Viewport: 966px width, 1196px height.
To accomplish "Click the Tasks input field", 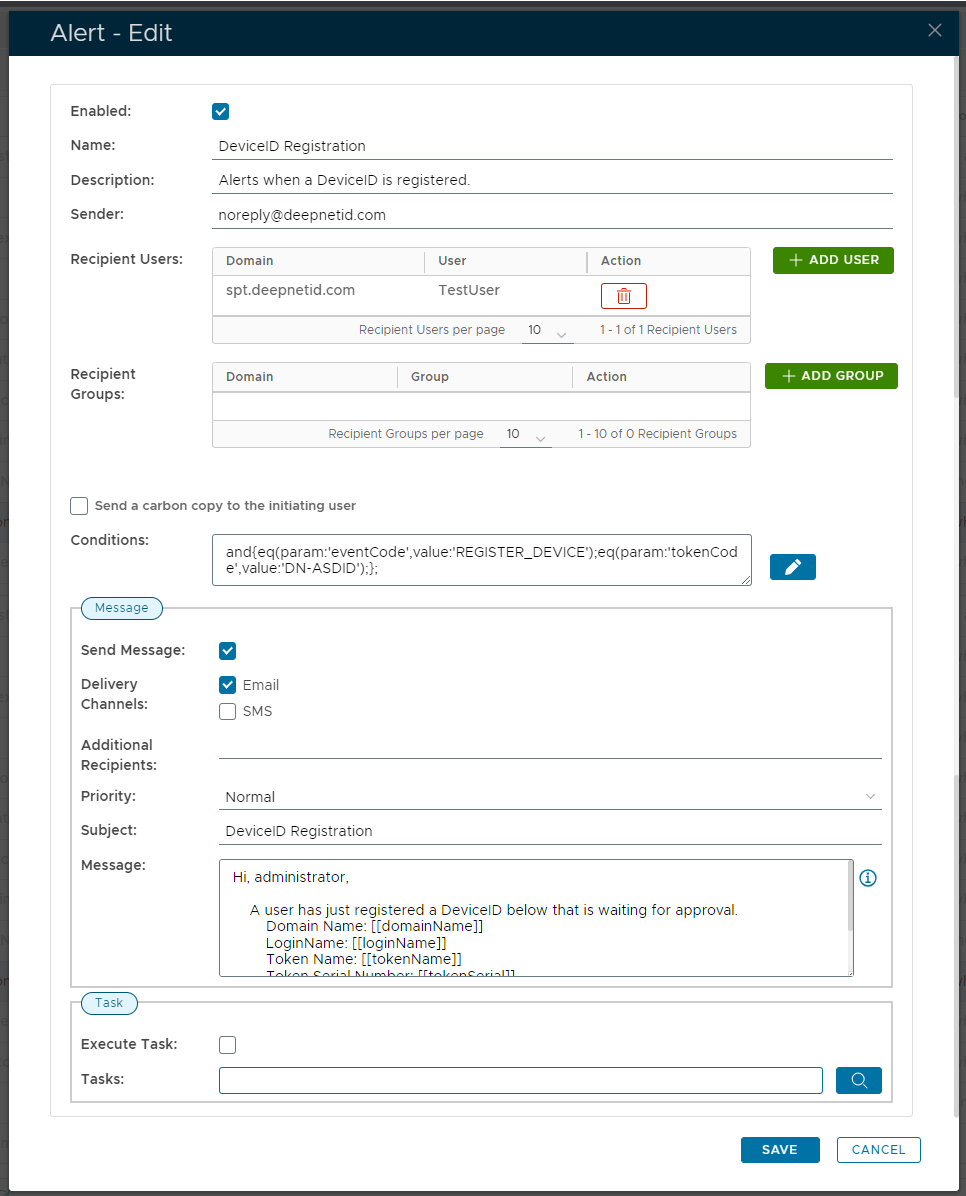I will coord(520,1081).
